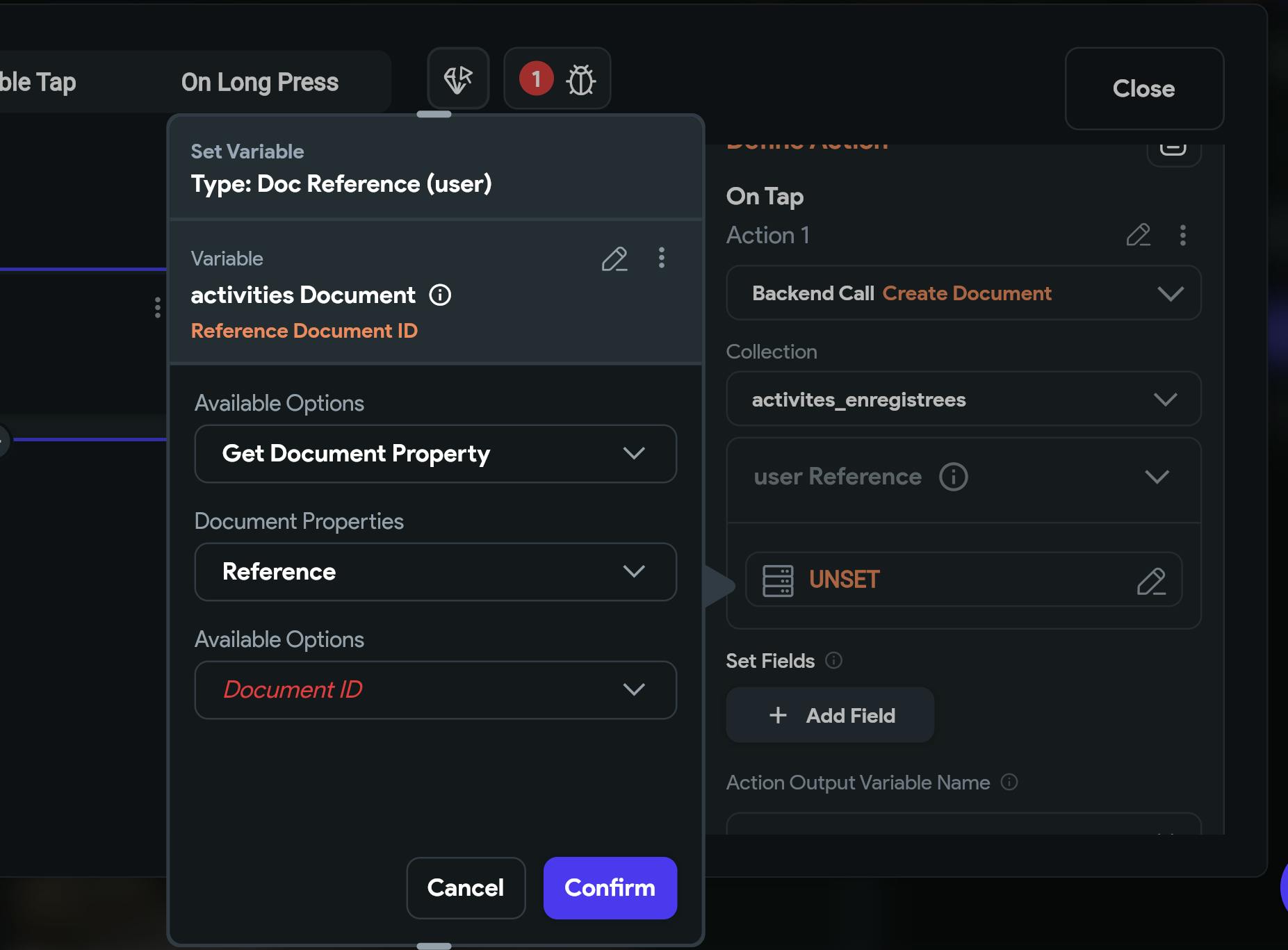1288x950 pixels.
Task: Open the Backend Call Create Document dropdown
Action: [963, 293]
